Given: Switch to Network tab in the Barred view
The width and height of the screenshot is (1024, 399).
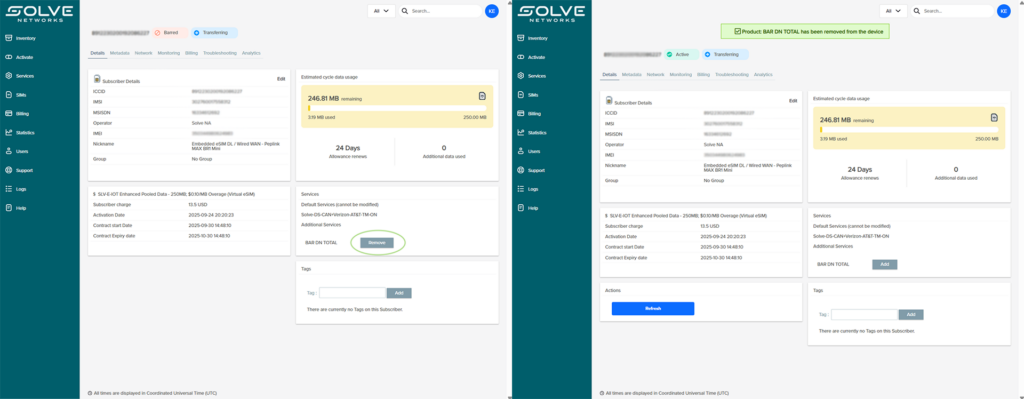Looking at the screenshot, I should point(144,53).
